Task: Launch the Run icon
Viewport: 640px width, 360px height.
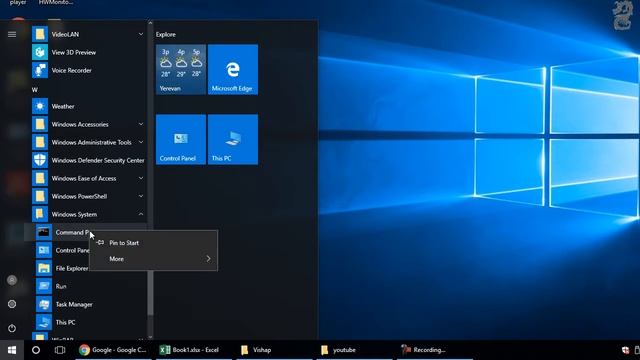Action: click(x=44, y=286)
